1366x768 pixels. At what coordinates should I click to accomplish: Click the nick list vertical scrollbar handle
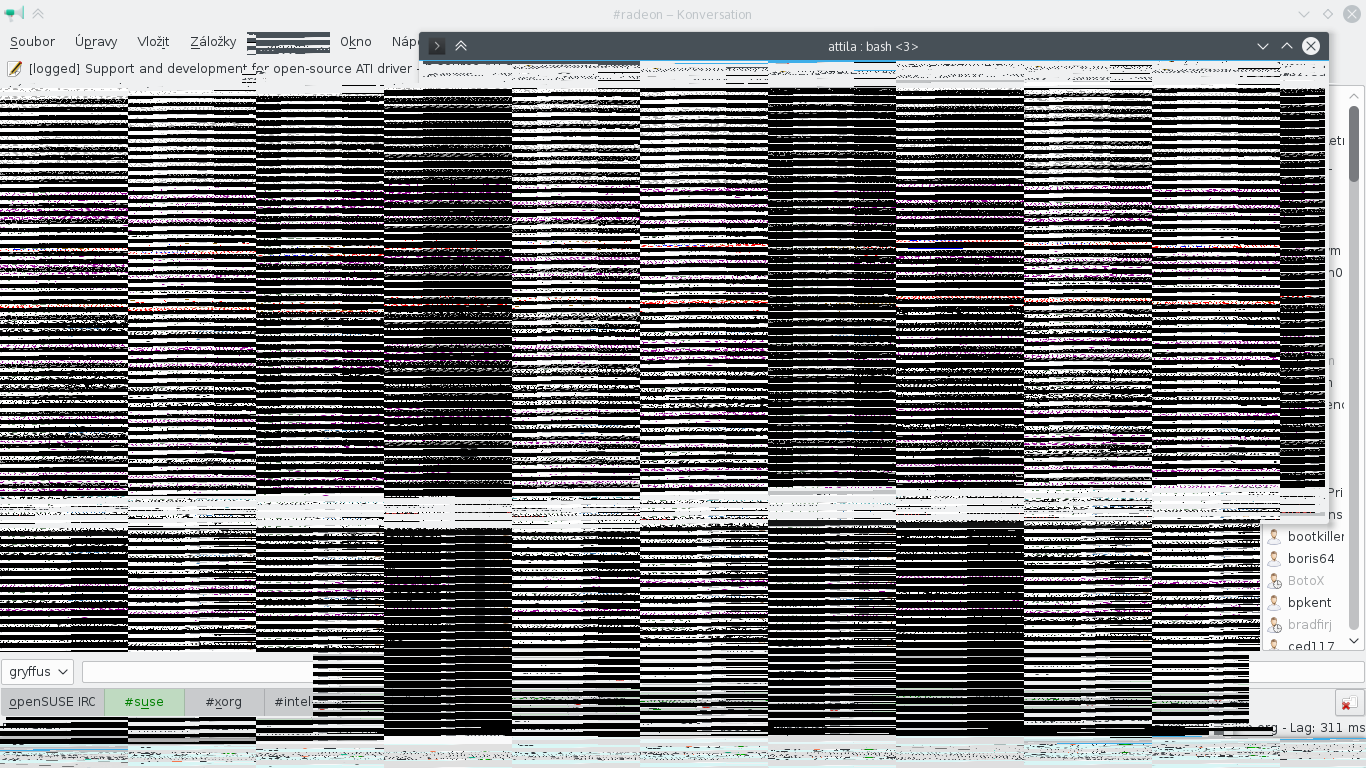1355,143
